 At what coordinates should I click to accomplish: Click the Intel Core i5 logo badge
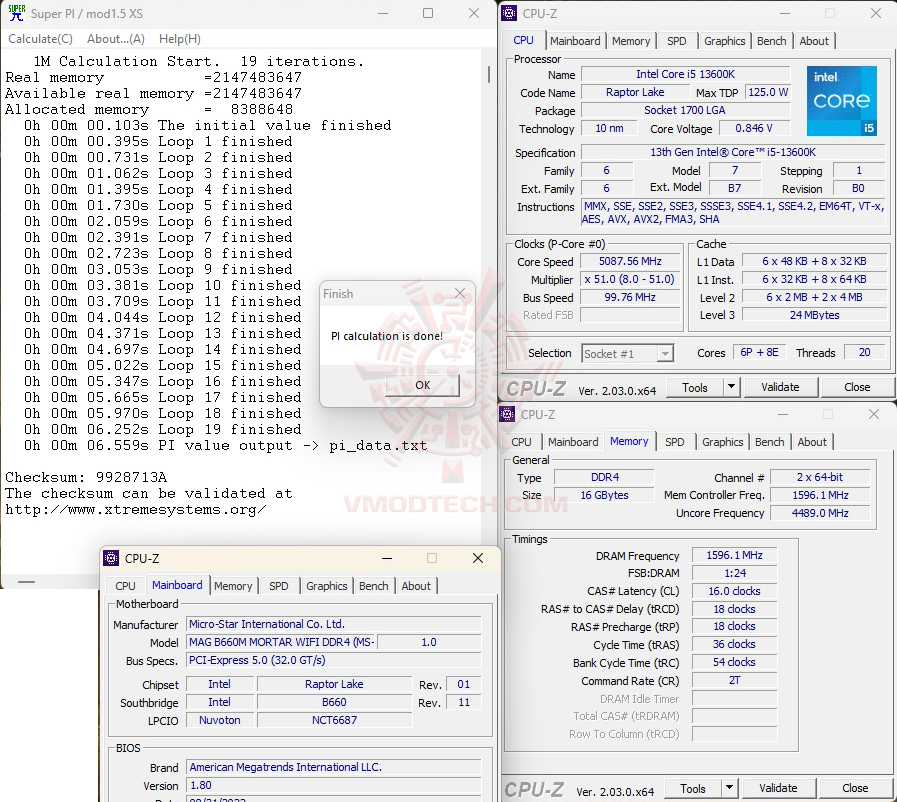pyautogui.click(x=841, y=101)
